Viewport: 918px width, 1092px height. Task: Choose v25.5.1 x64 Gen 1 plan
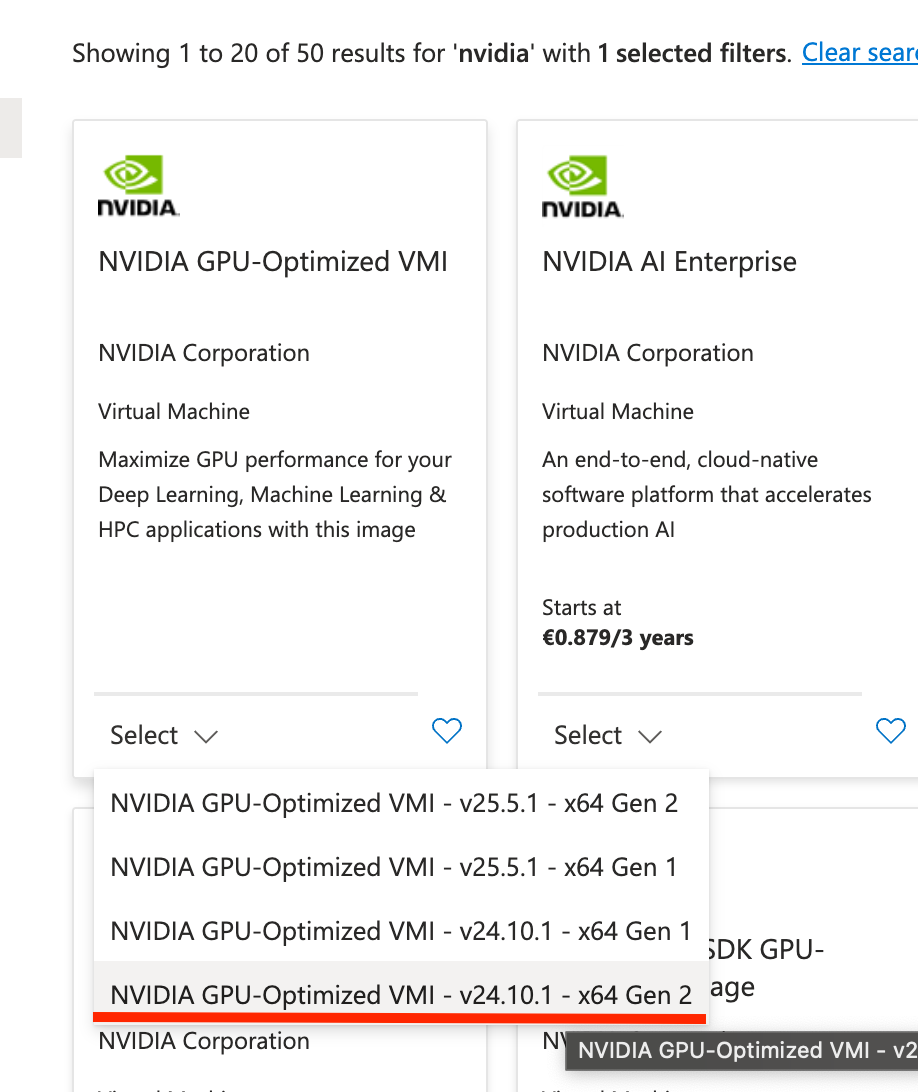point(394,867)
